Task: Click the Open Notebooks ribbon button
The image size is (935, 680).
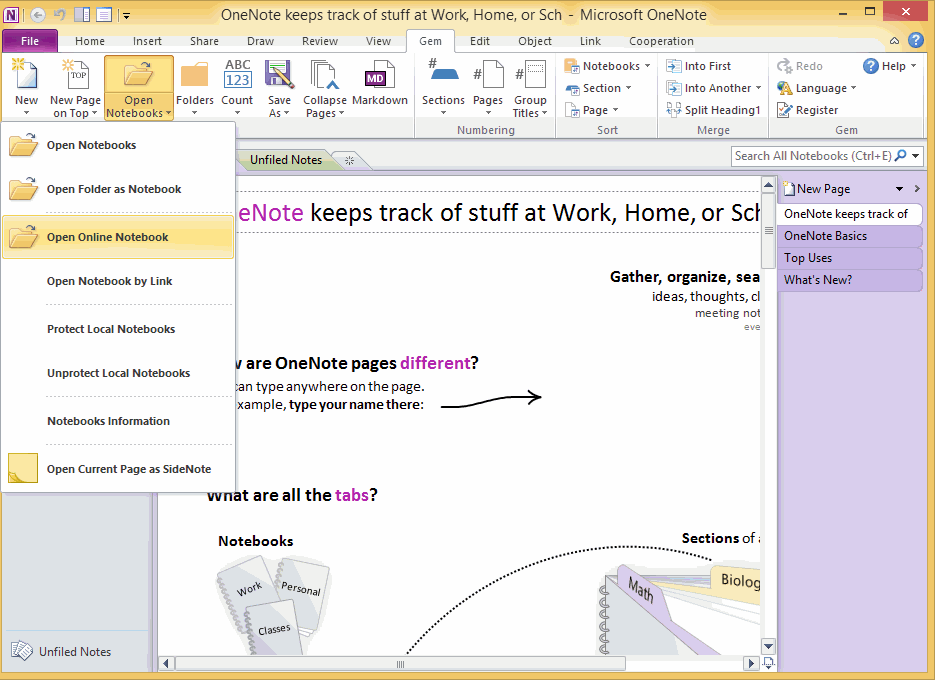Action: pyautogui.click(x=138, y=88)
